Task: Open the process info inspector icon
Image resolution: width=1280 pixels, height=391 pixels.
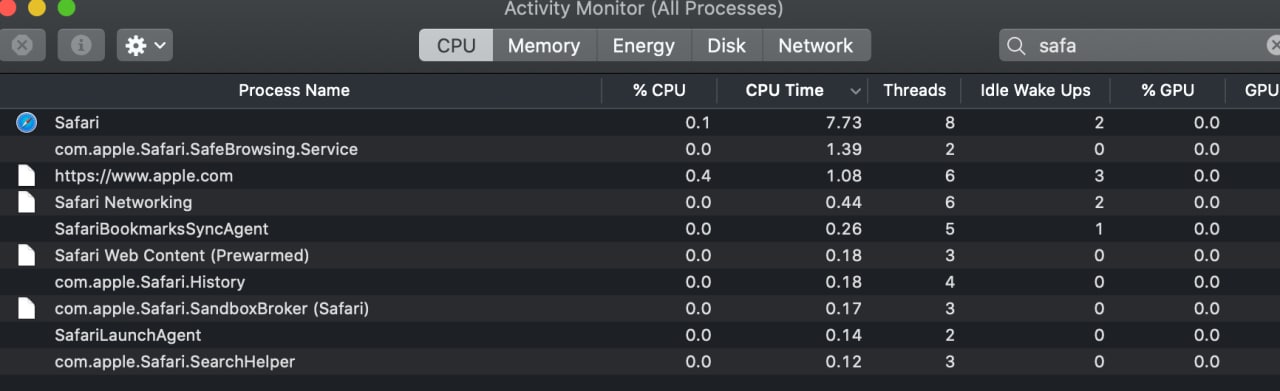Action: pyautogui.click(x=81, y=45)
